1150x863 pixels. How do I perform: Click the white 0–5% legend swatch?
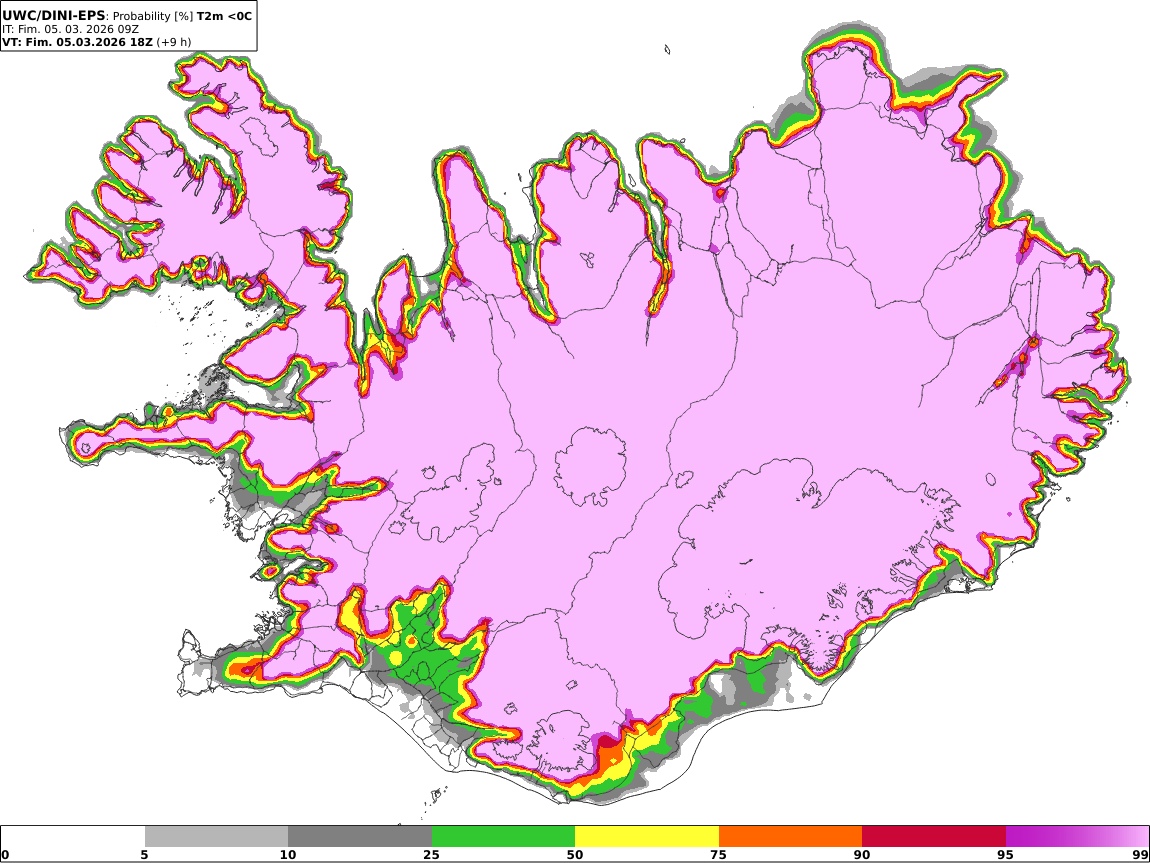tap(73, 836)
